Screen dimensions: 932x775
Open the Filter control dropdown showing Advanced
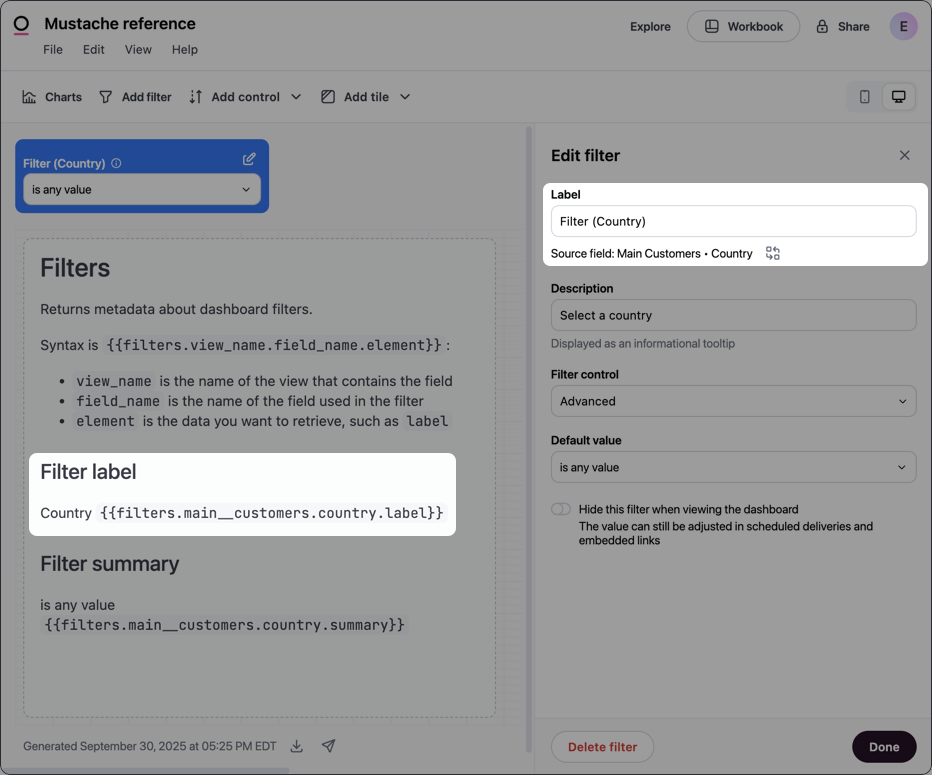pyautogui.click(x=733, y=401)
